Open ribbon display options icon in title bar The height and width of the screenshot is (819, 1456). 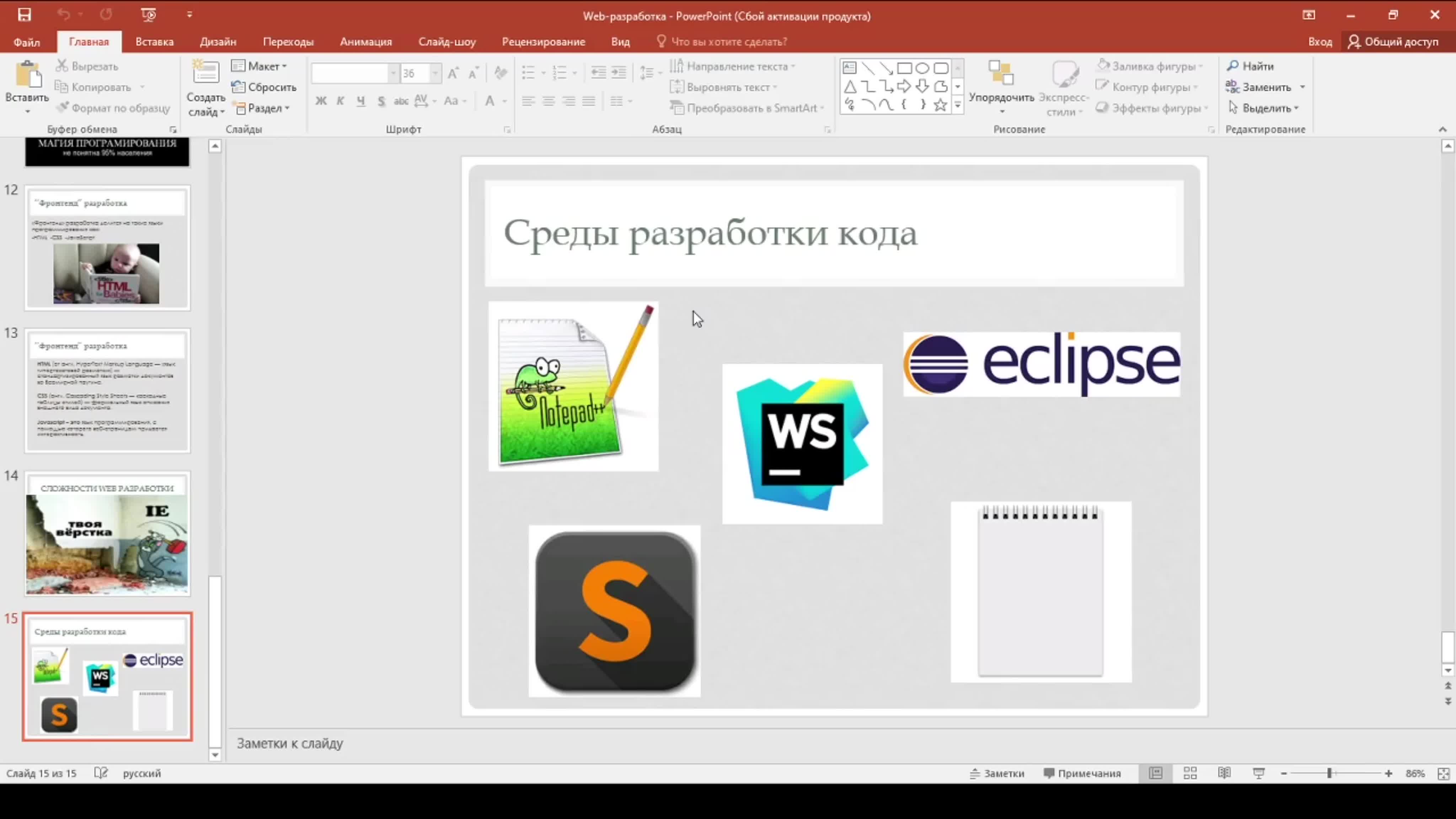[1309, 15]
